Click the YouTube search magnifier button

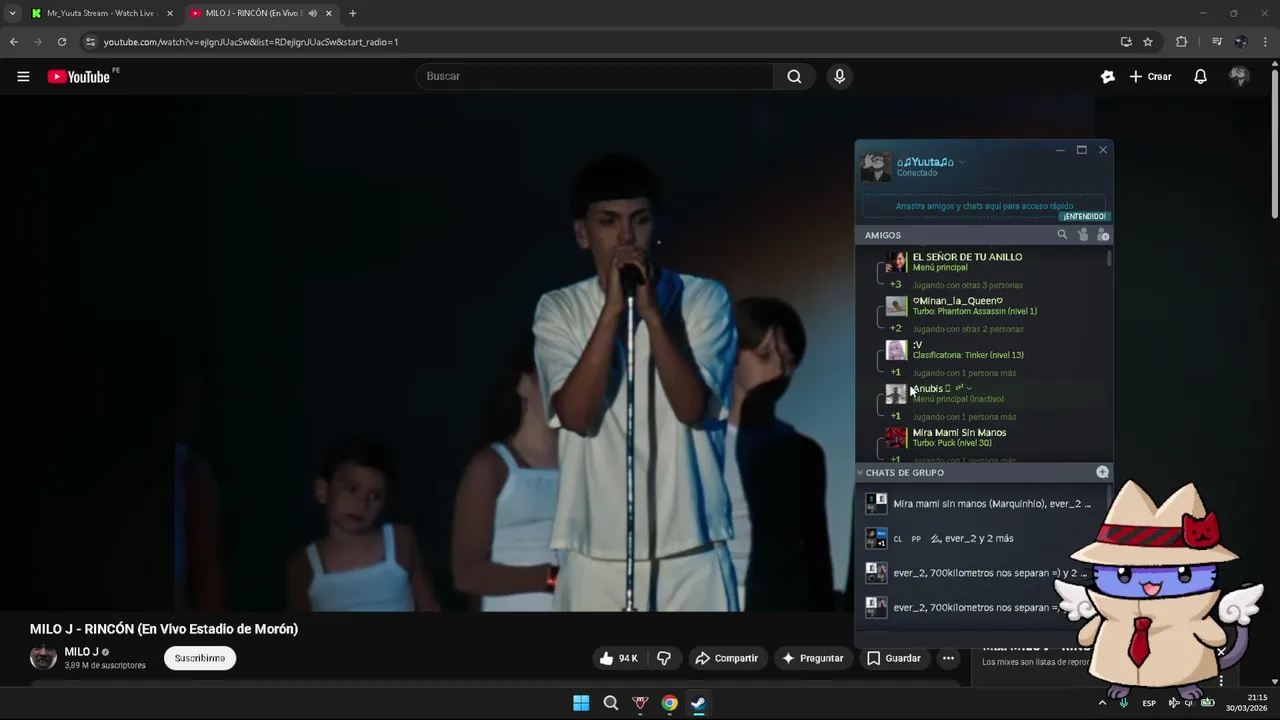tap(794, 76)
